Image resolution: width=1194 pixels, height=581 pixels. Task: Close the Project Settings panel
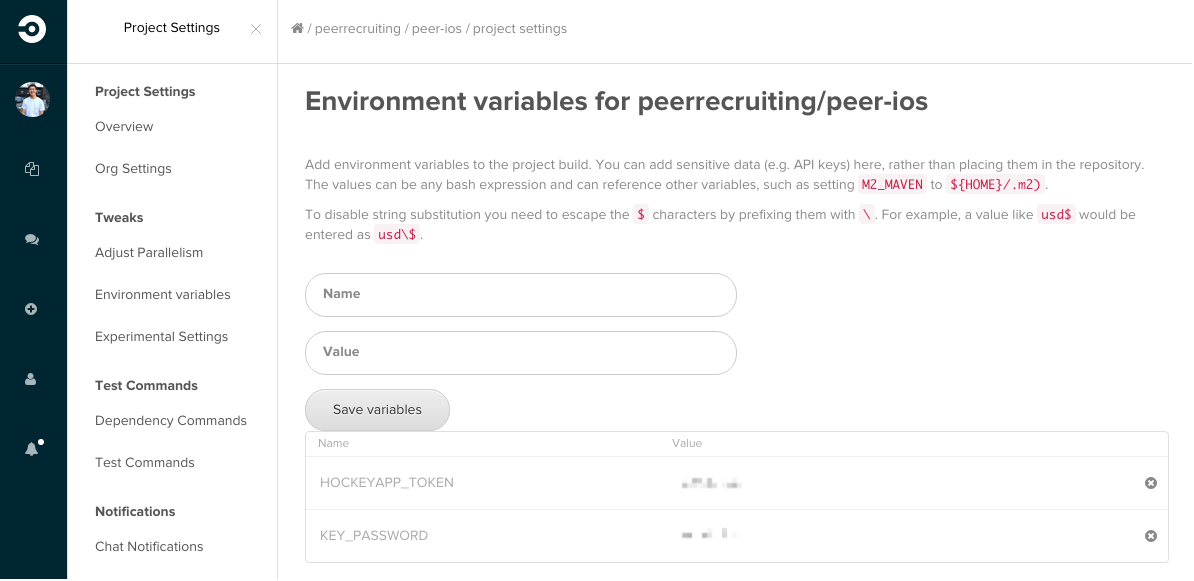coord(256,29)
